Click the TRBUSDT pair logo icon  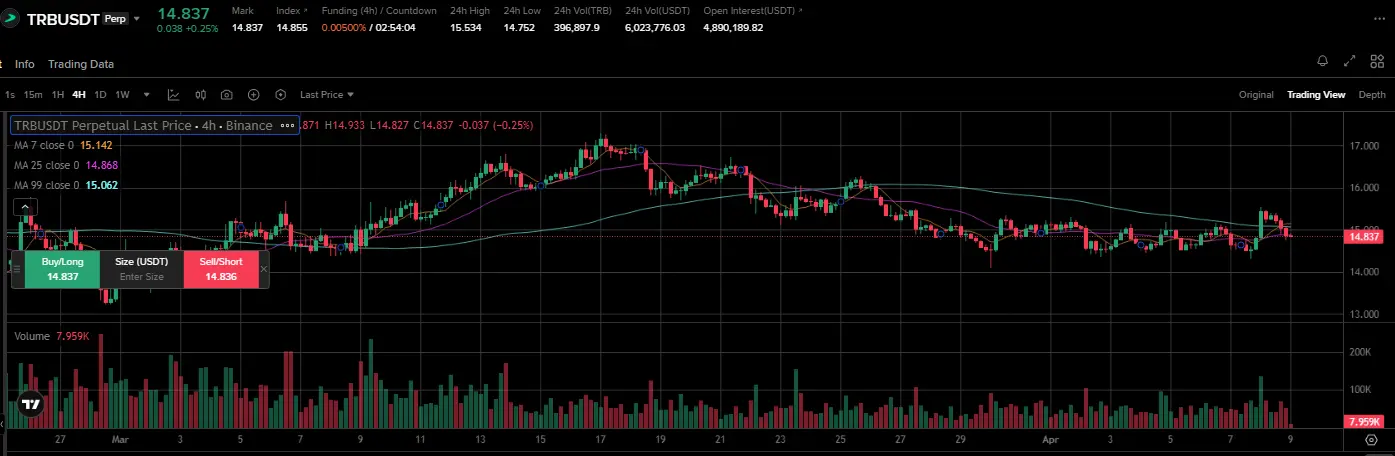(12, 18)
